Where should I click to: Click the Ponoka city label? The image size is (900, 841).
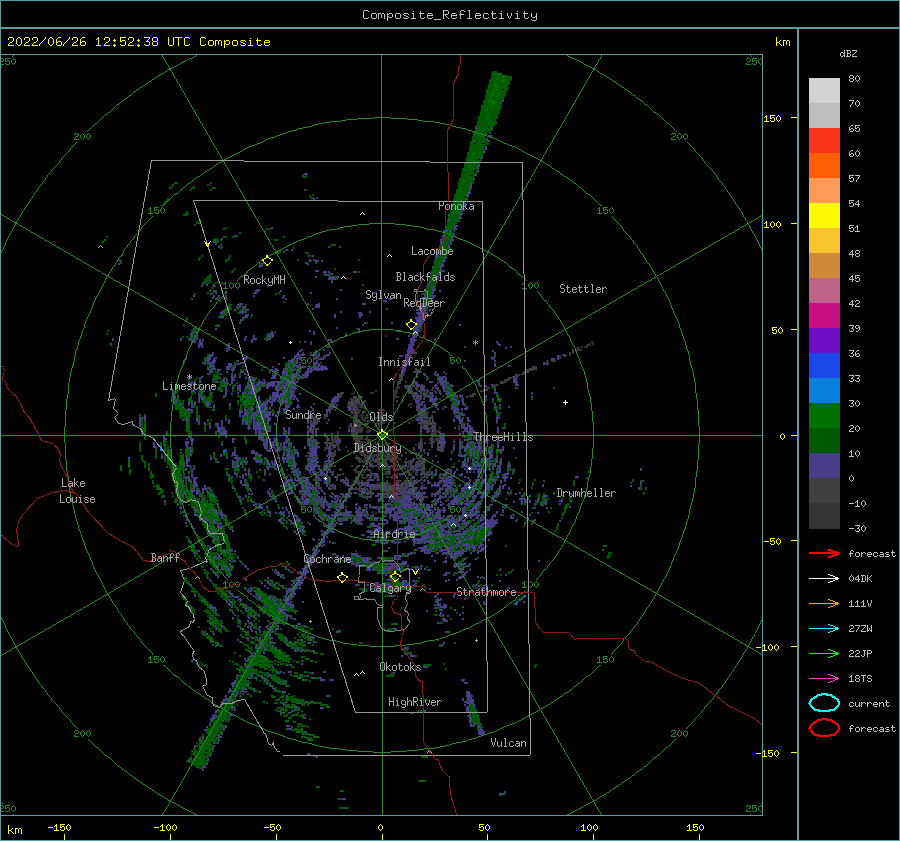click(456, 206)
